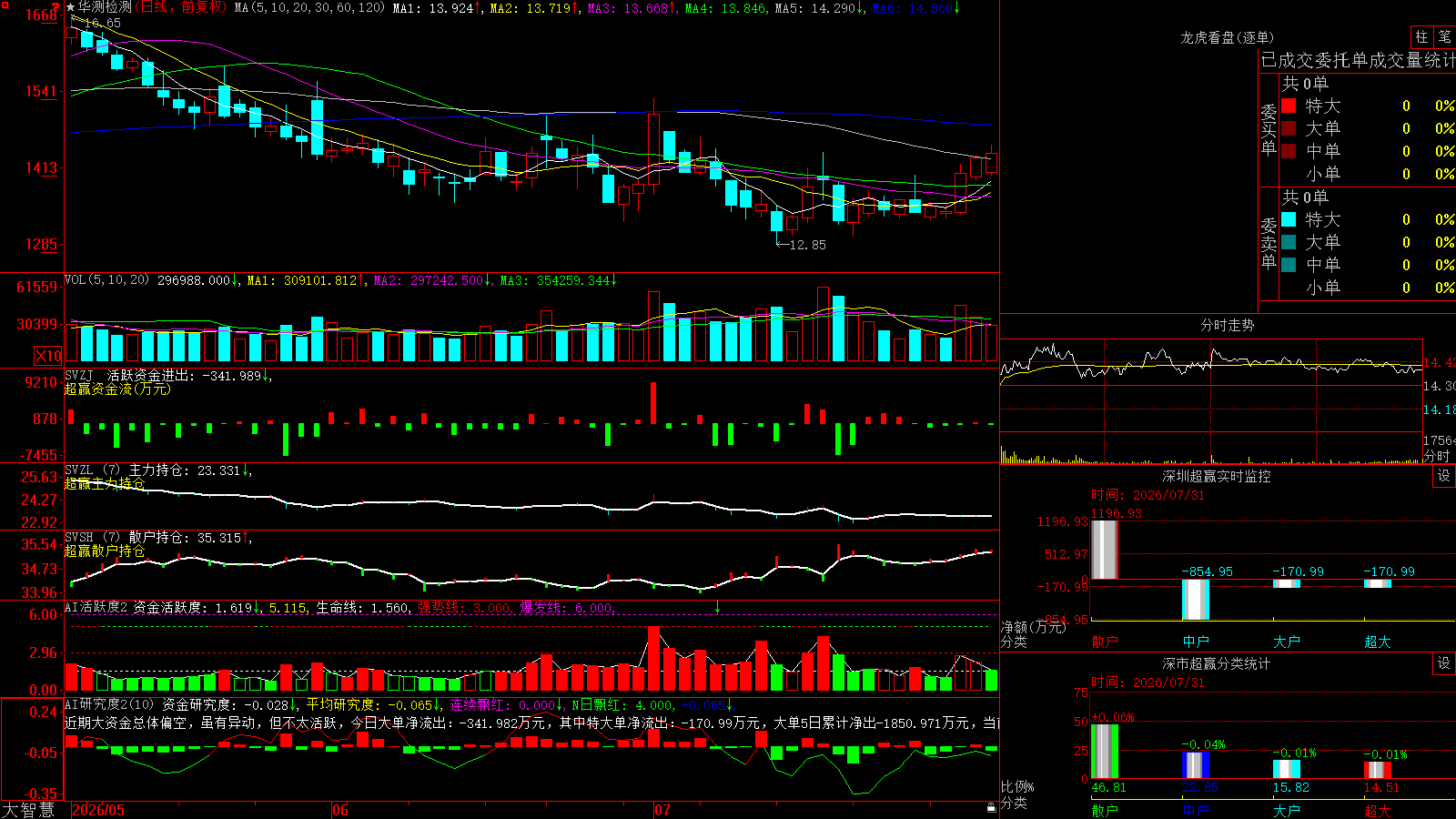
Task: Click the 时间: 2026/07/31 in 深圳超赢实时监控
Action: (x=1148, y=495)
